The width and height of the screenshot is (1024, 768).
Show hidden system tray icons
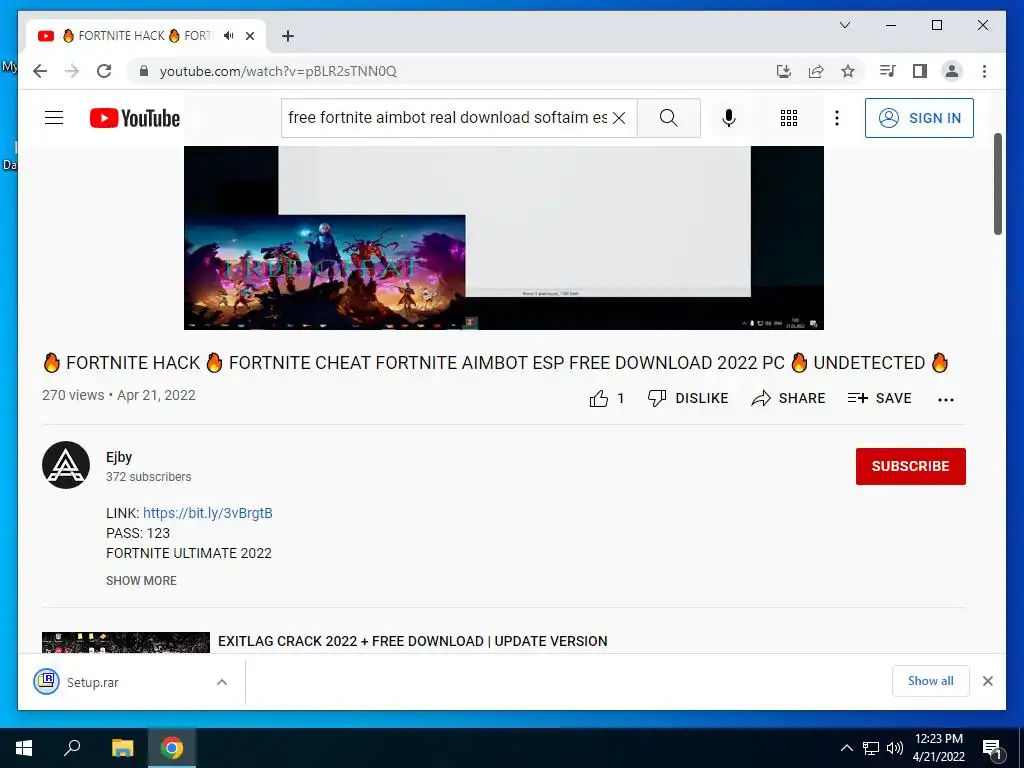tap(846, 748)
